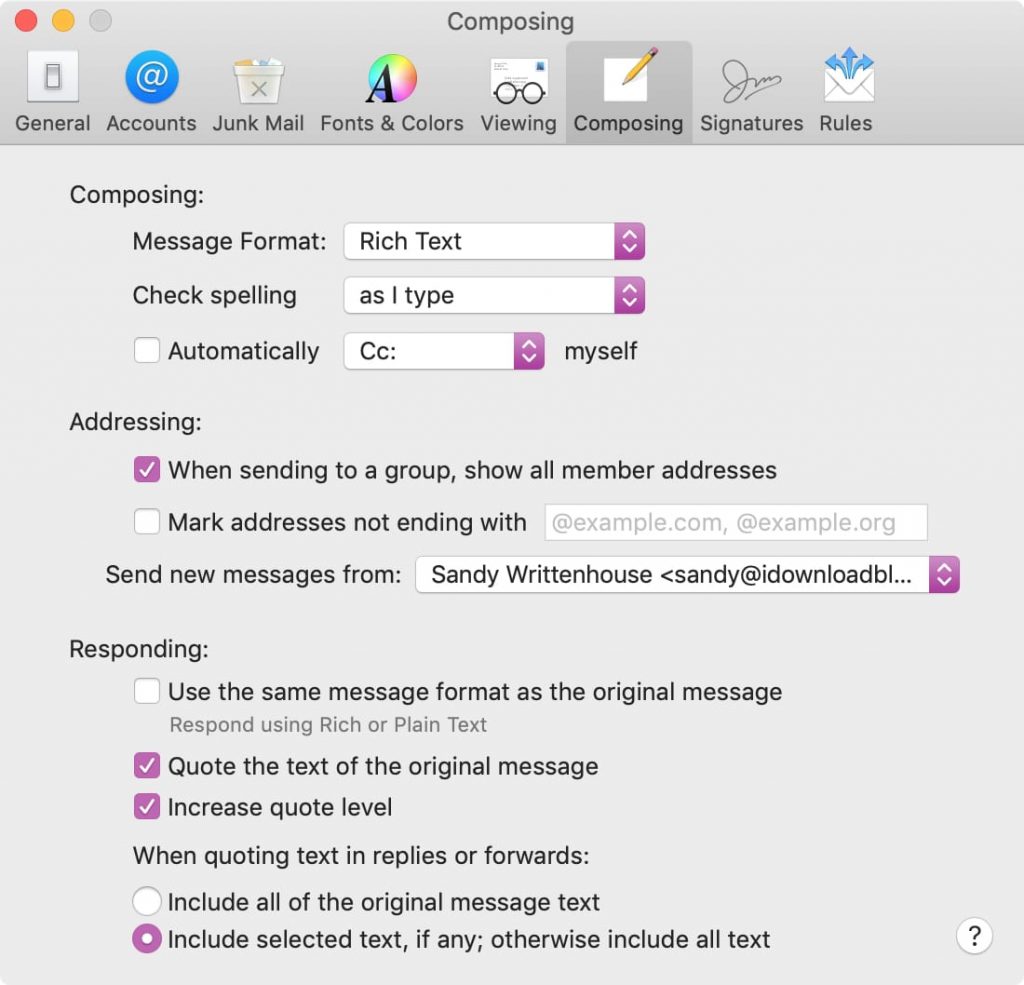The height and width of the screenshot is (985, 1024).
Task: Change the Check spelling dropdown
Action: point(494,295)
